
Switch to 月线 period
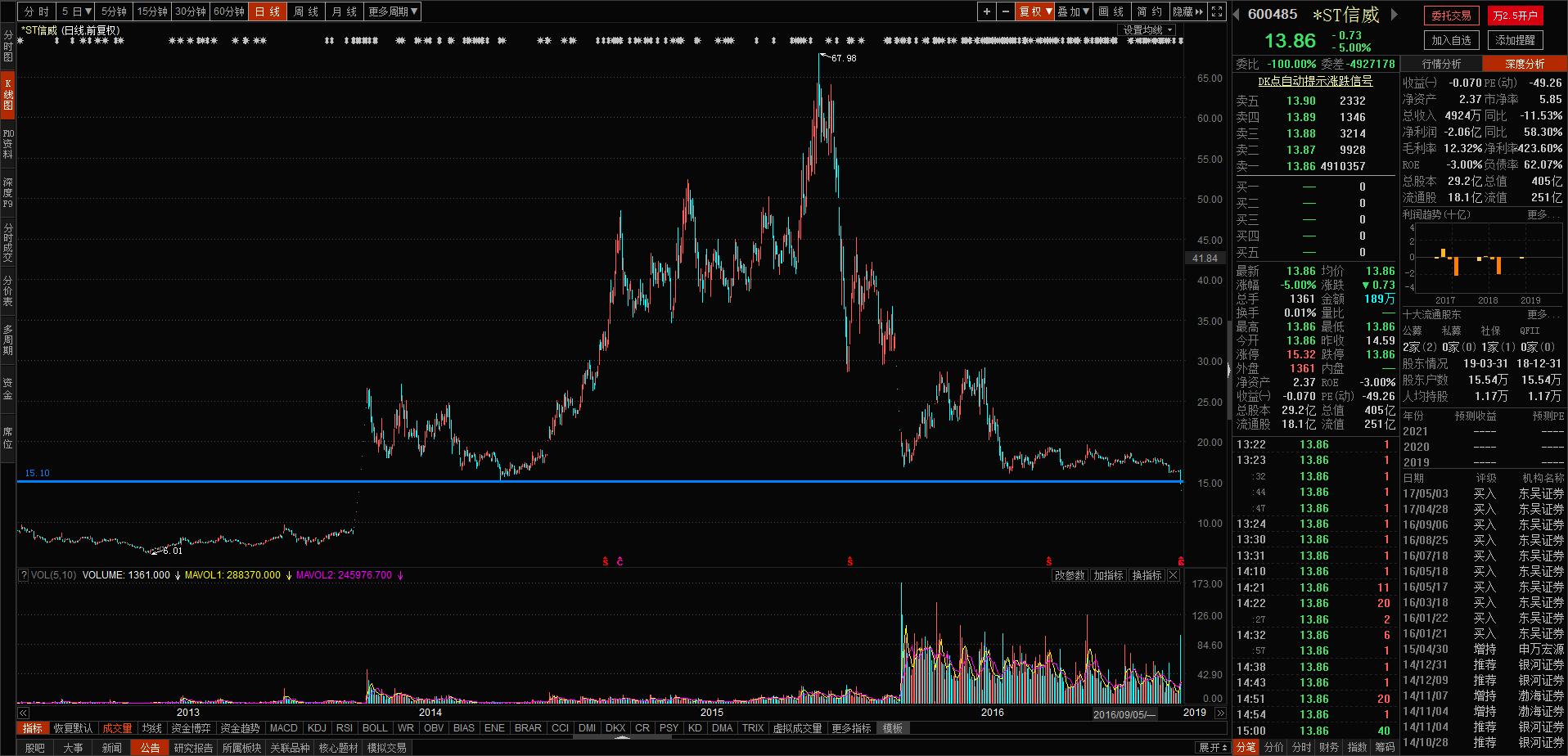pos(345,11)
